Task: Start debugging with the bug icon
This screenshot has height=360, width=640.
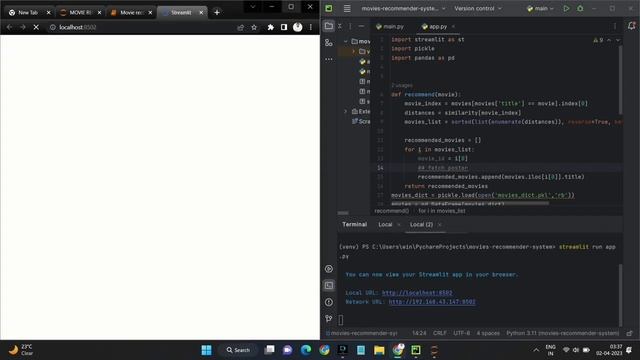Action: (x=580, y=8)
